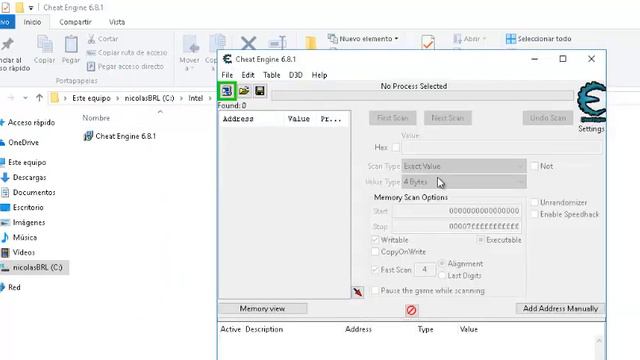The image size is (640, 360).
Task: Open Memory view
Action: 262,309
